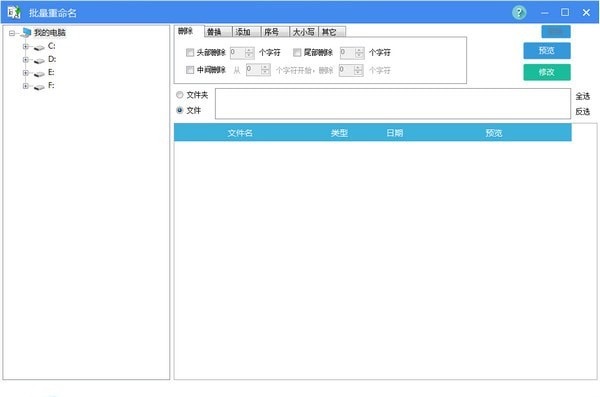The image size is (600, 397).
Task: Minimize the 批量重命名 window
Action: [545, 13]
